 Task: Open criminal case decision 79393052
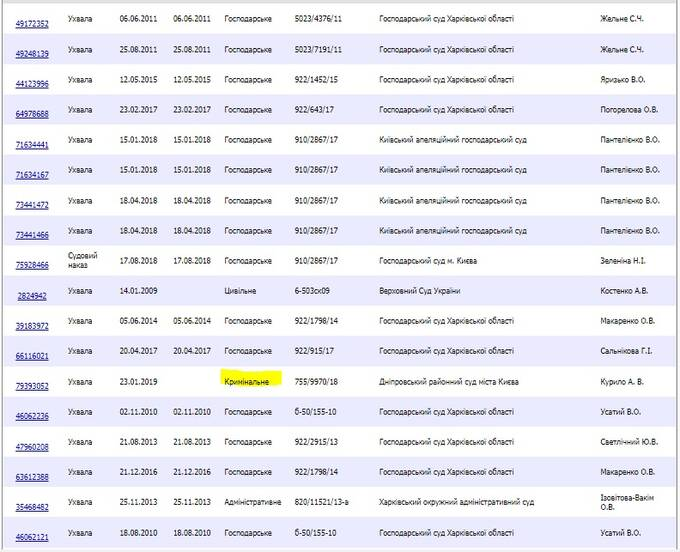[33, 385]
